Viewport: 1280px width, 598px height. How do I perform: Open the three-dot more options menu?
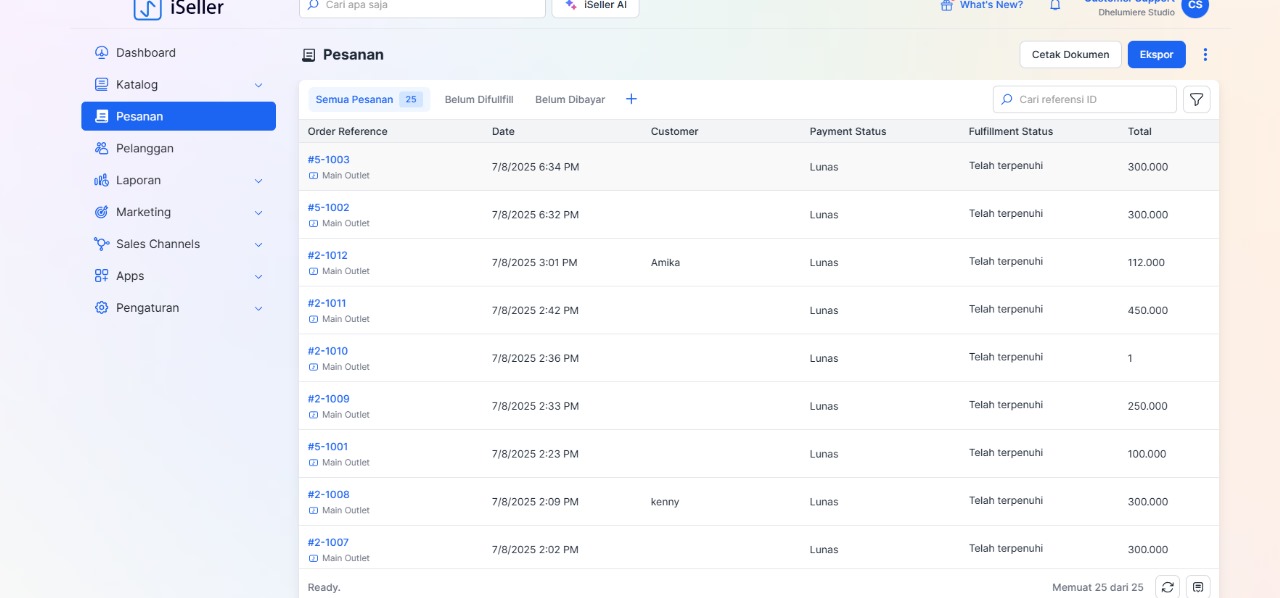[1205, 55]
